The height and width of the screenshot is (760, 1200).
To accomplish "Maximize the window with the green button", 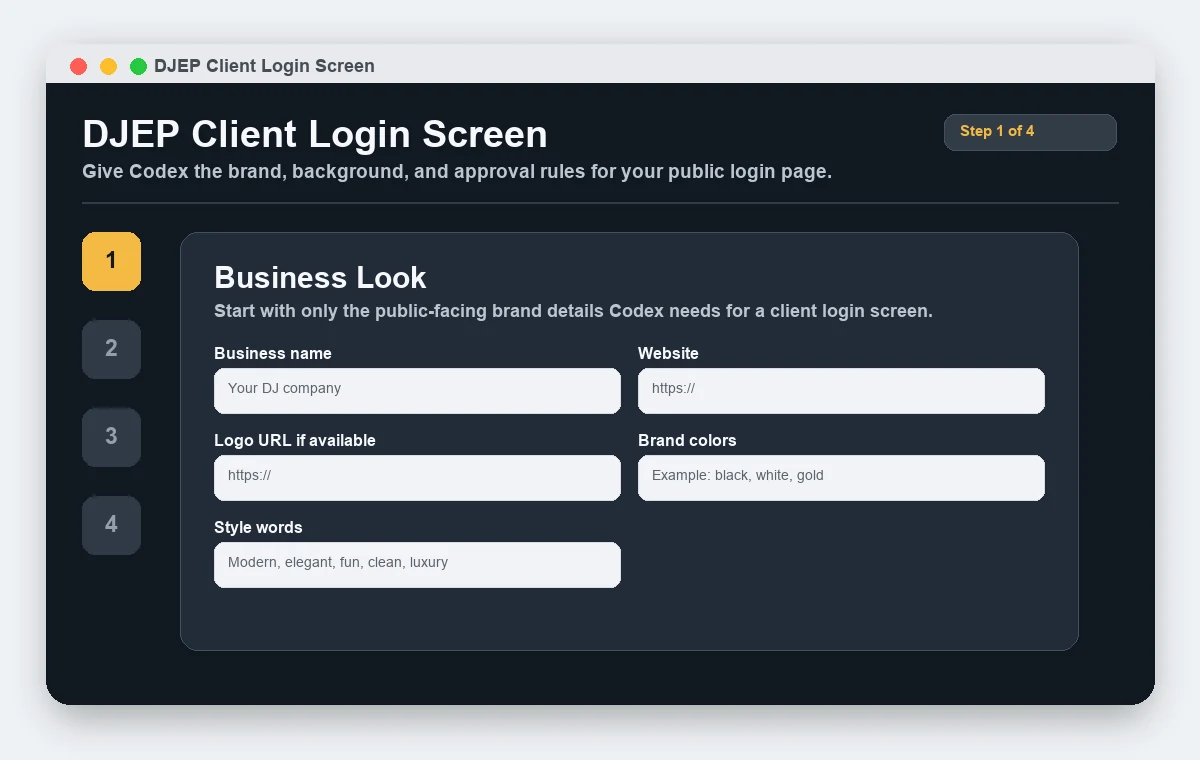I will [x=138, y=66].
